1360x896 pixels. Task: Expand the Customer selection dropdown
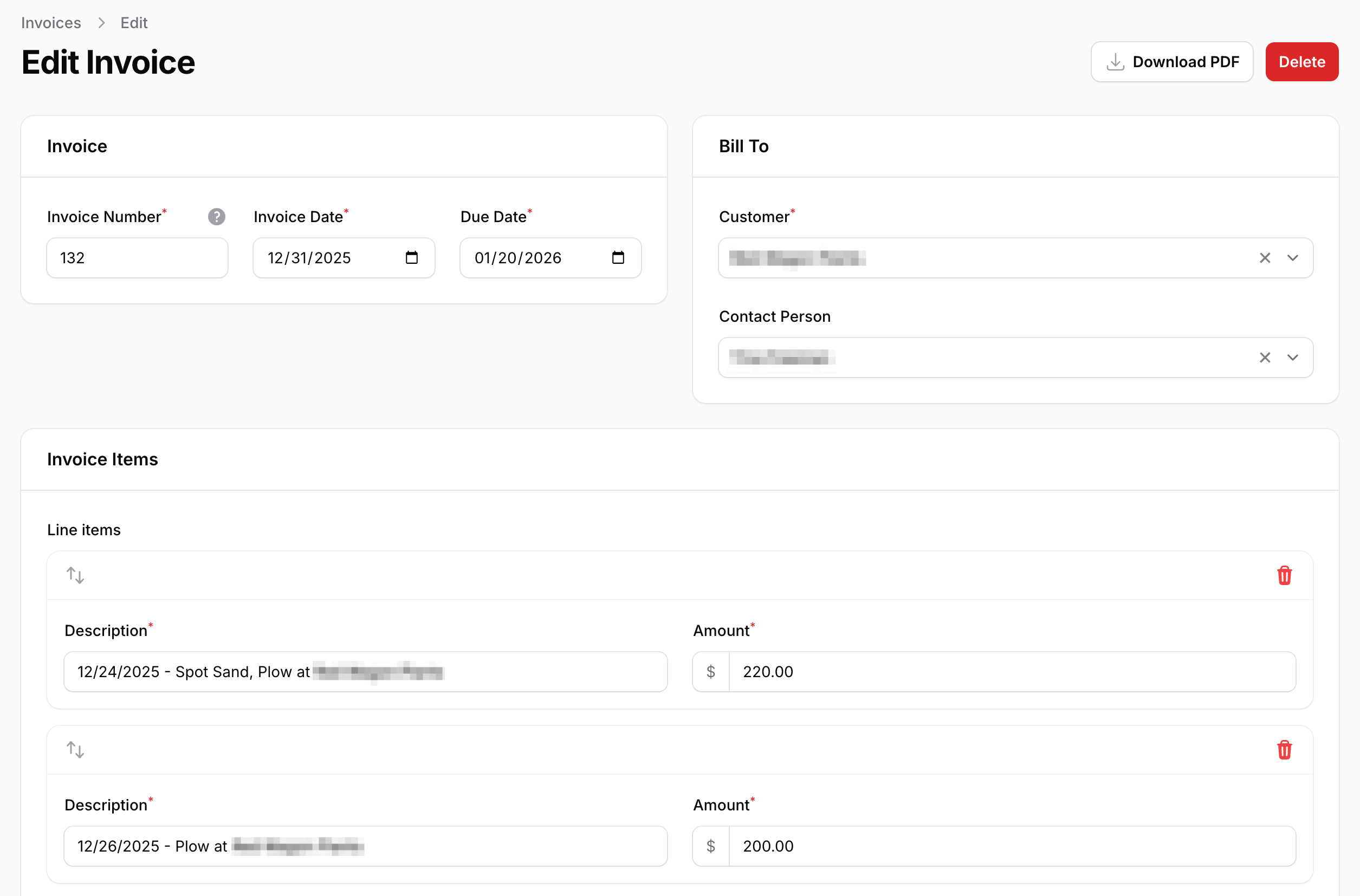pyautogui.click(x=1293, y=258)
